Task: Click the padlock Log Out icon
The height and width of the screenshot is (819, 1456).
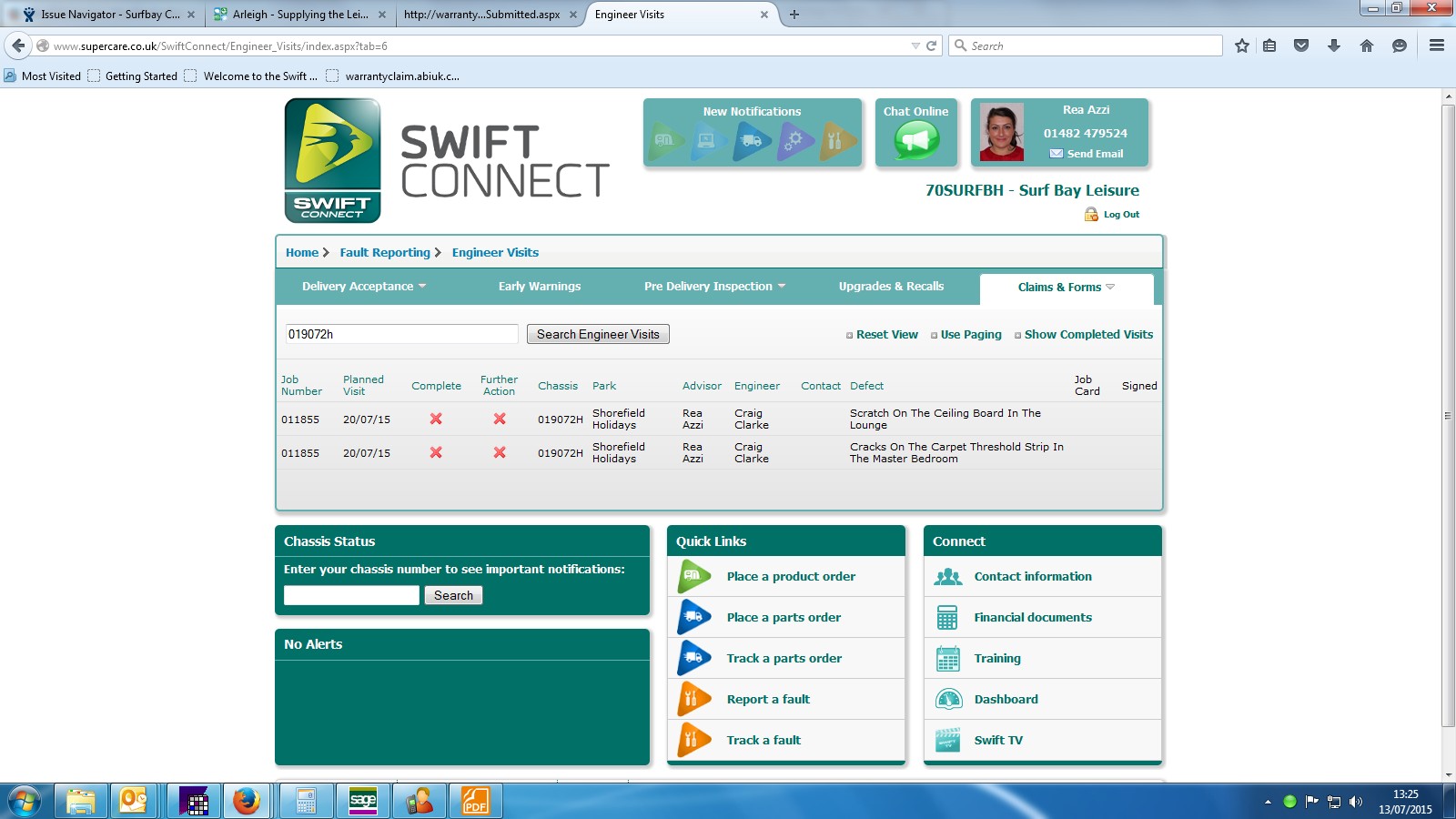Action: [1091, 214]
